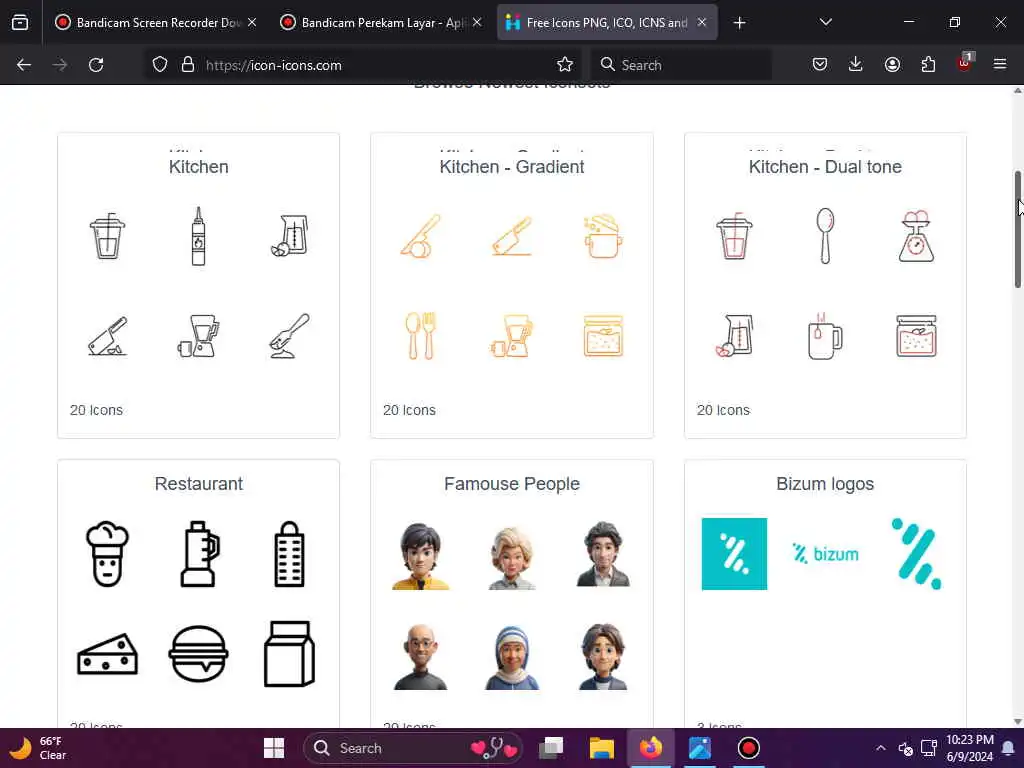The image size is (1024, 768).
Task: Switch to Bandicam Screen Recorder Download tab
Action: point(155,23)
